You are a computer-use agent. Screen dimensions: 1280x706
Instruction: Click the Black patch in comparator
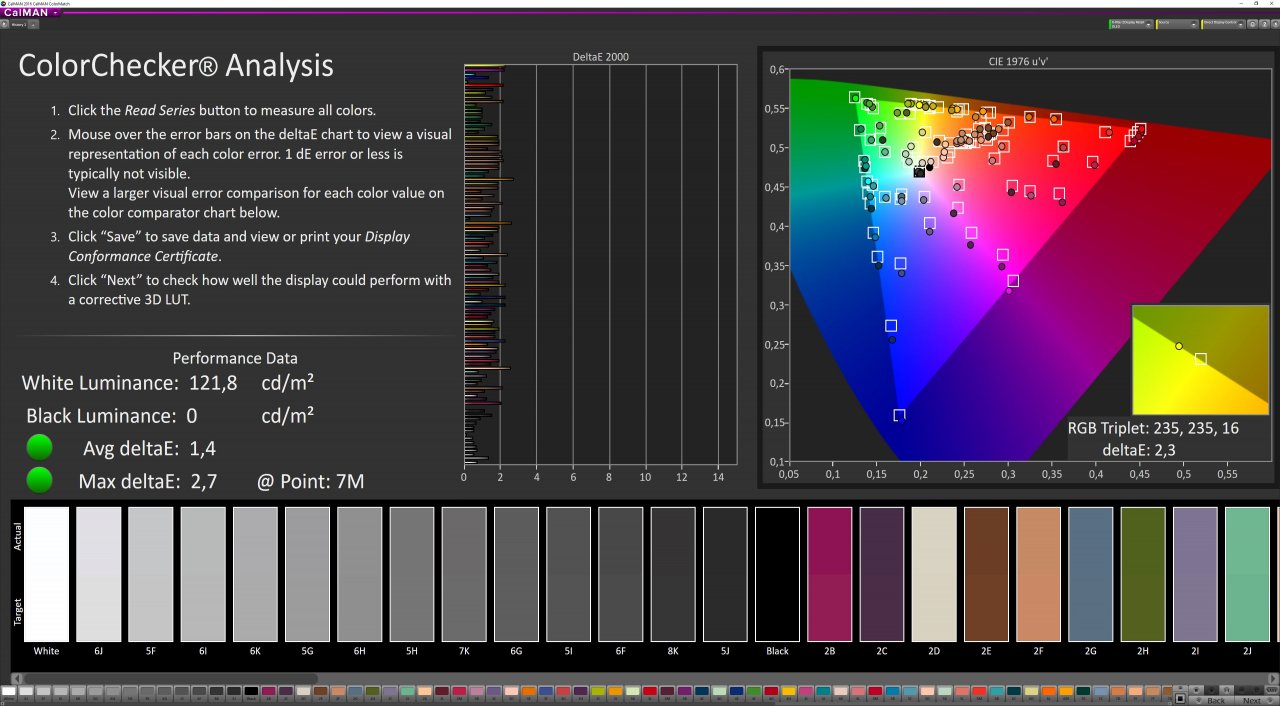pyautogui.click(x=778, y=574)
